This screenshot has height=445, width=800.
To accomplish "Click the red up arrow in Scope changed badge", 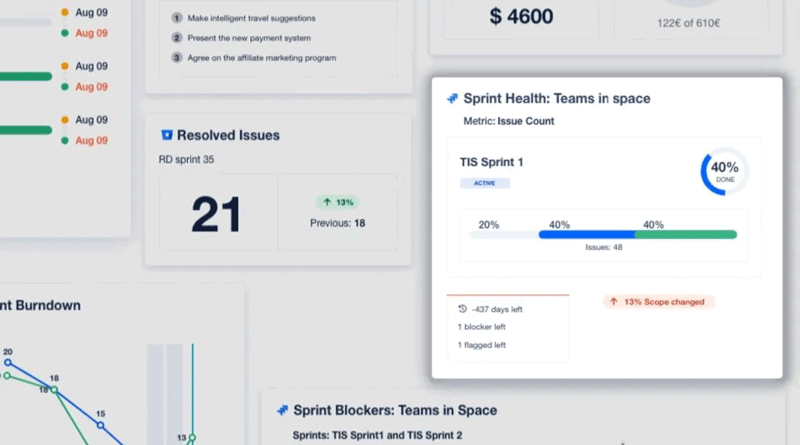I will point(613,301).
